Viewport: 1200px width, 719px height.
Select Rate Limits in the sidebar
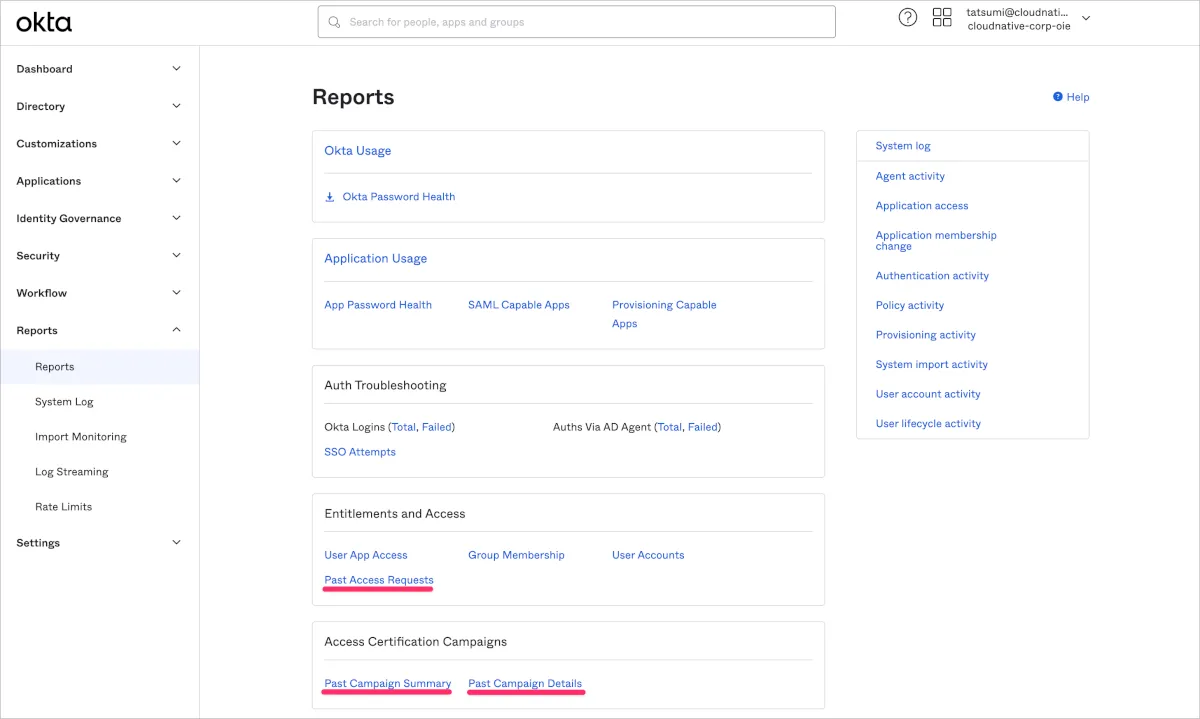pos(63,507)
